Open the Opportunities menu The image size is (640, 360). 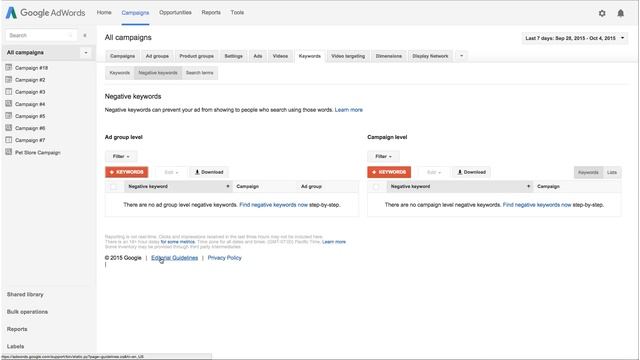tap(175, 13)
